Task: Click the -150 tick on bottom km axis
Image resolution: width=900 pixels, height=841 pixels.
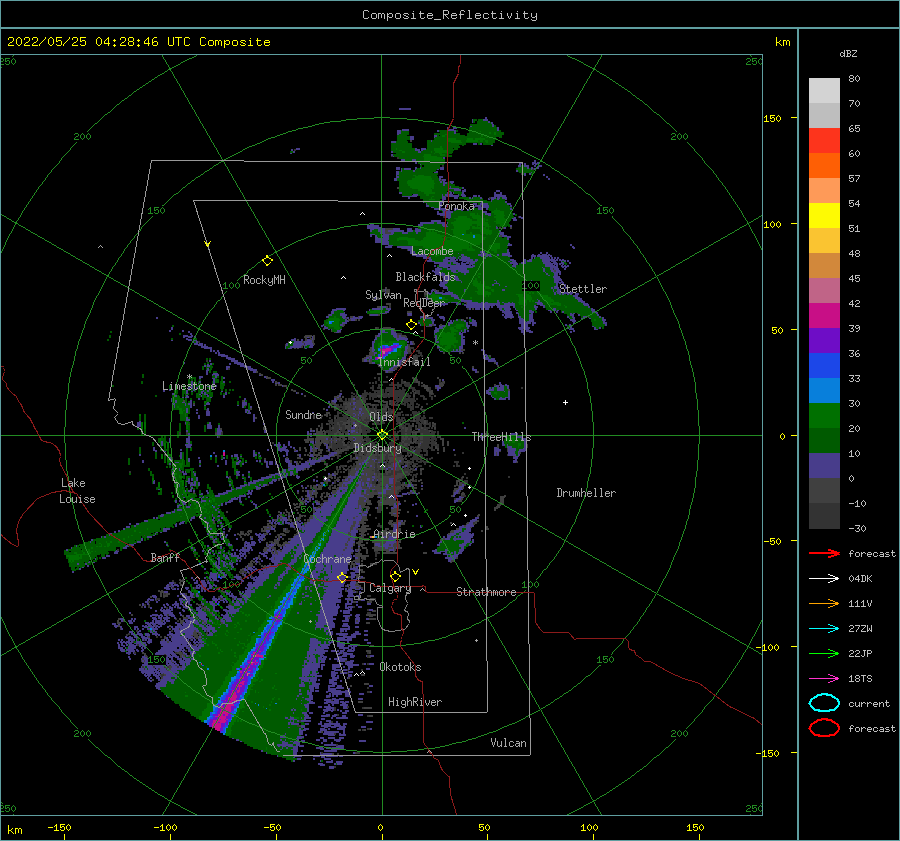Action: (x=59, y=827)
